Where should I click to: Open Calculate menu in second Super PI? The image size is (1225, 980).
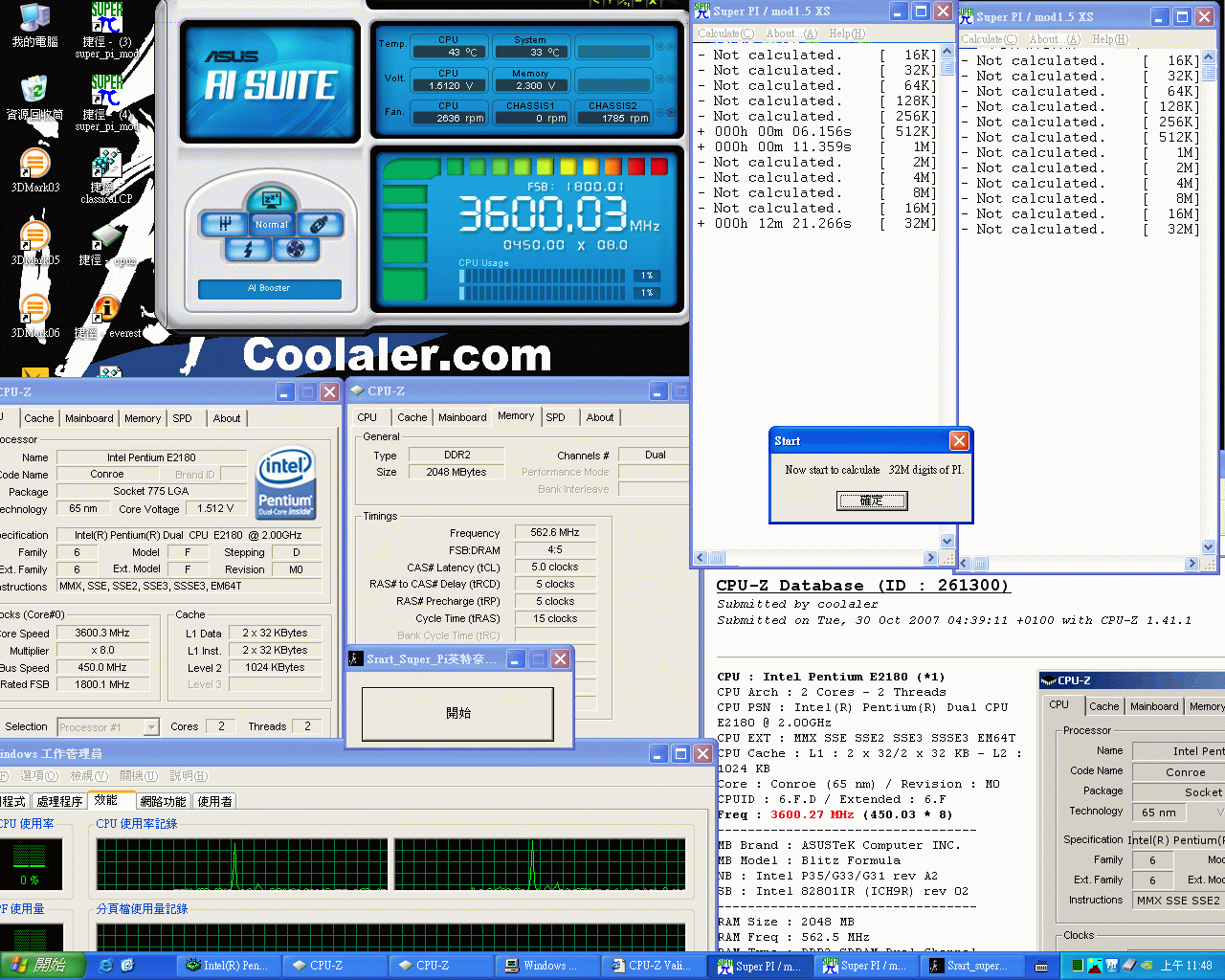989,39
